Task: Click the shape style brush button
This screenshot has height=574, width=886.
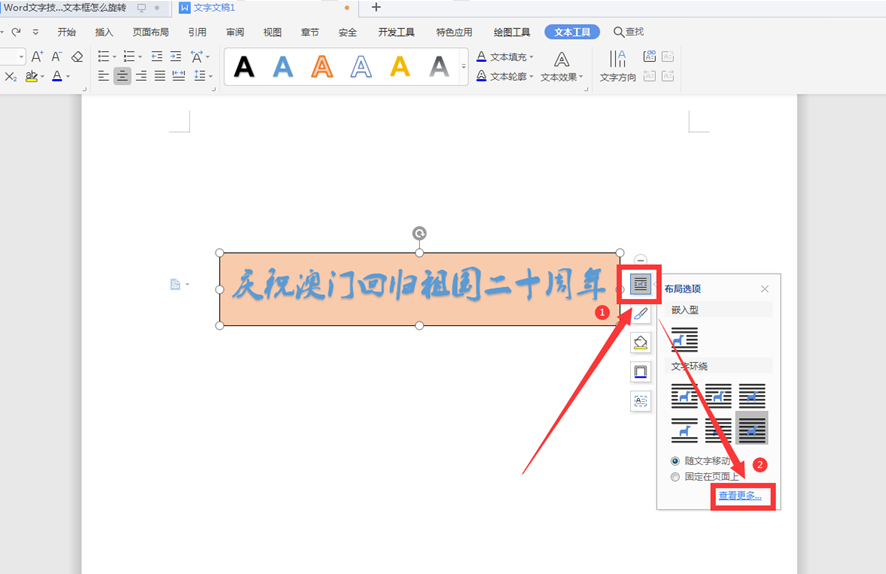Action: pos(640,314)
